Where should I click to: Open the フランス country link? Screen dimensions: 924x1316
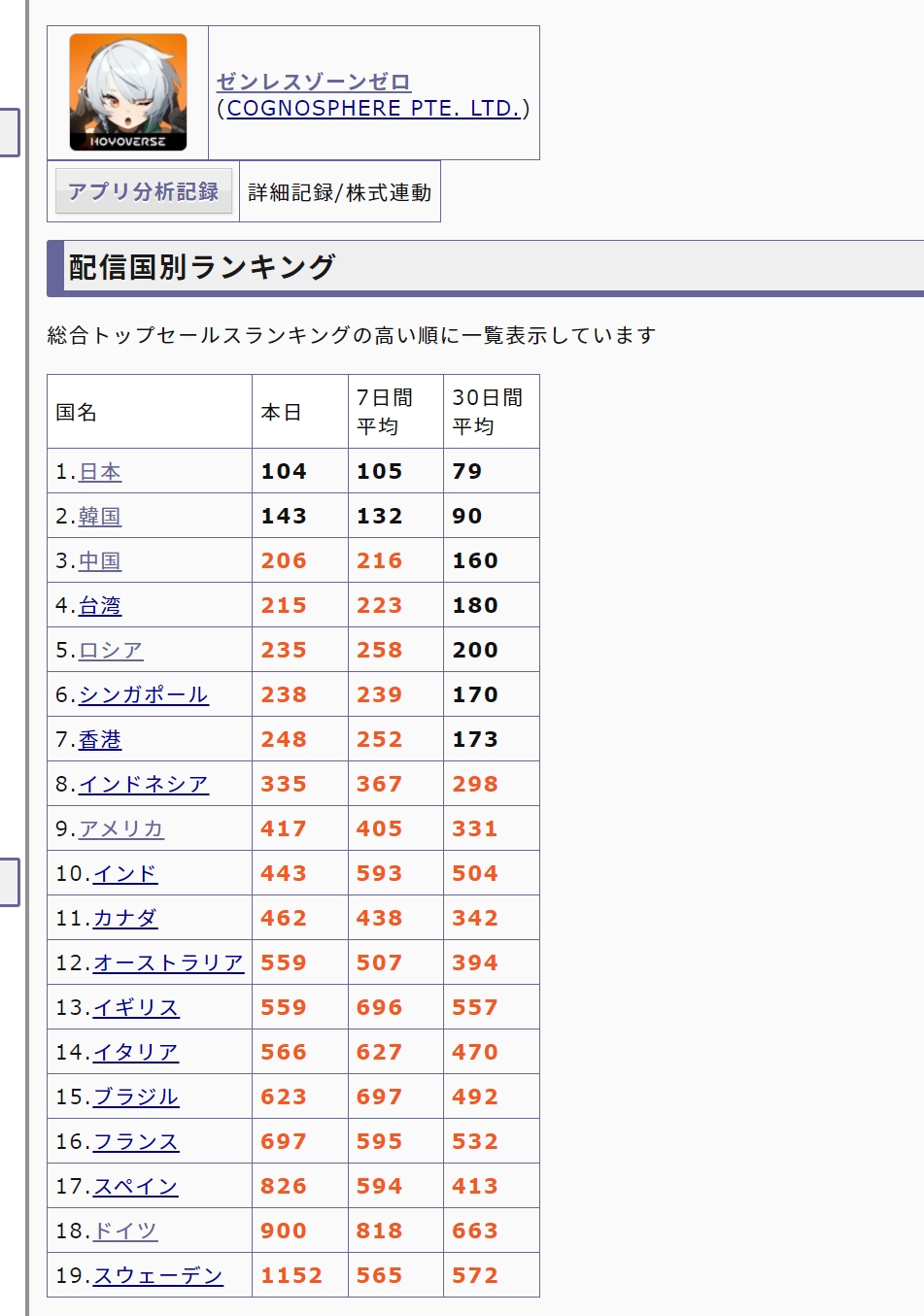136,1142
